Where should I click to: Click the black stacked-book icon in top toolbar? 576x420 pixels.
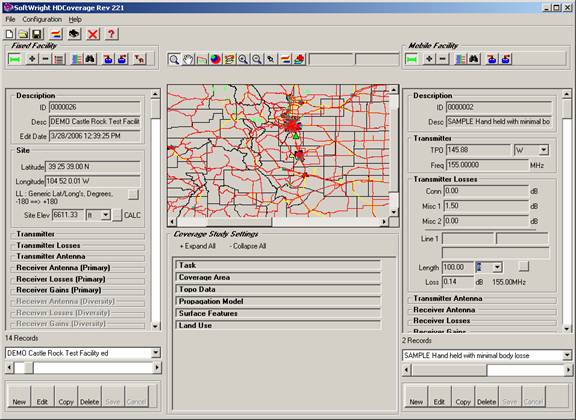coord(74,34)
